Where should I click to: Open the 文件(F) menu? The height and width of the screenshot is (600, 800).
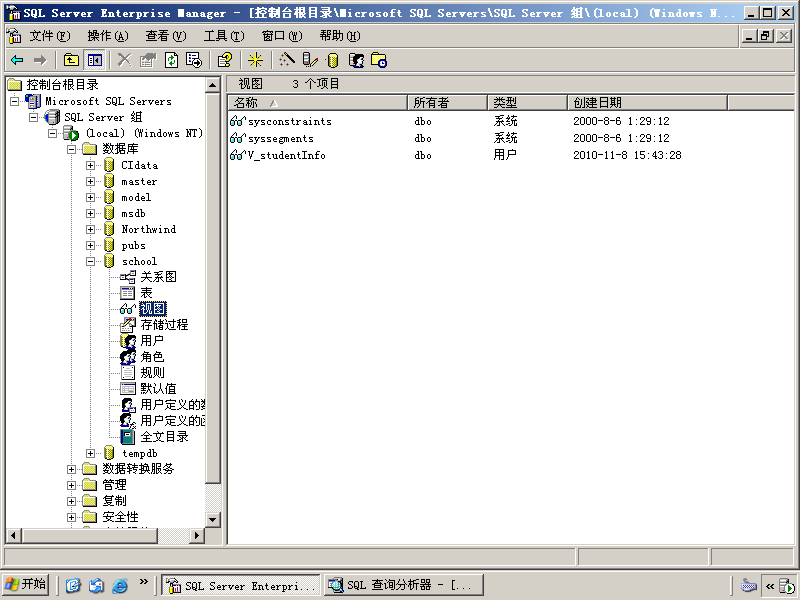[49, 36]
